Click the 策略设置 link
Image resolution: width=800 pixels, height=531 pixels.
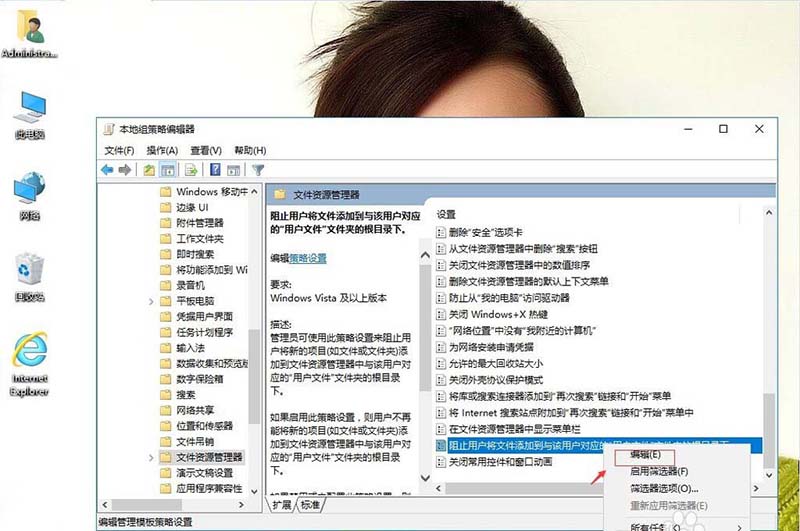click(308, 259)
